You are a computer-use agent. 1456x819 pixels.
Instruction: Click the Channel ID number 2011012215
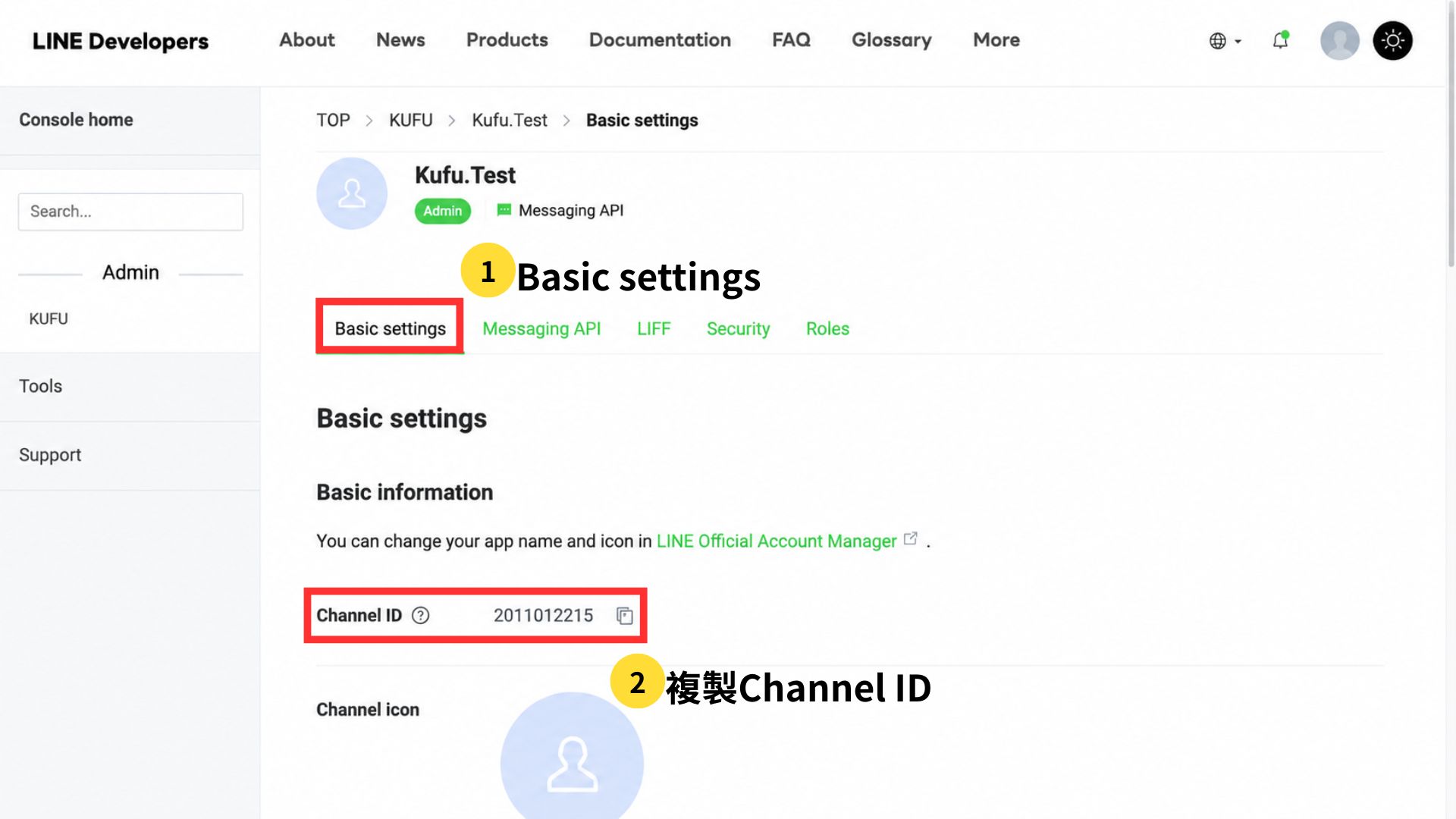[x=543, y=615]
